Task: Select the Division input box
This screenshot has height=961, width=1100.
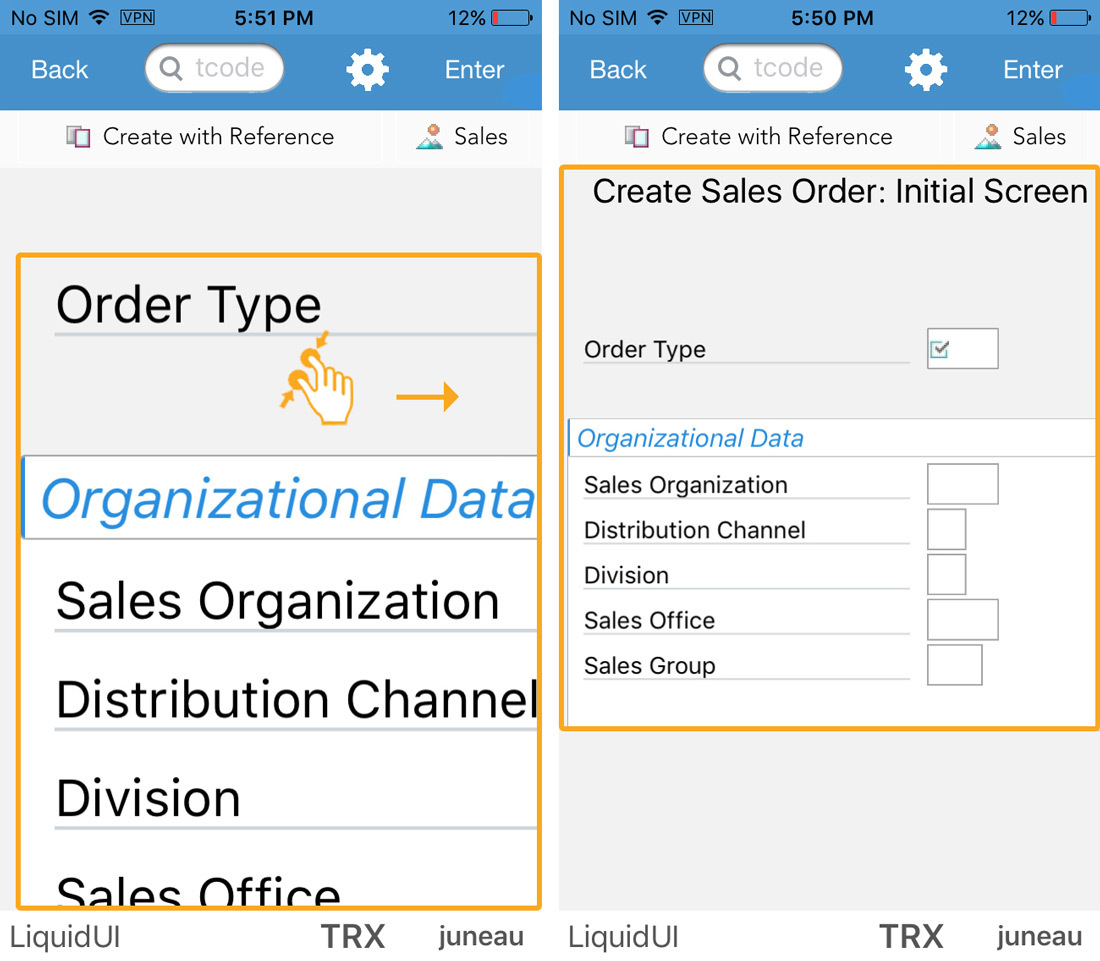Action: (946, 574)
